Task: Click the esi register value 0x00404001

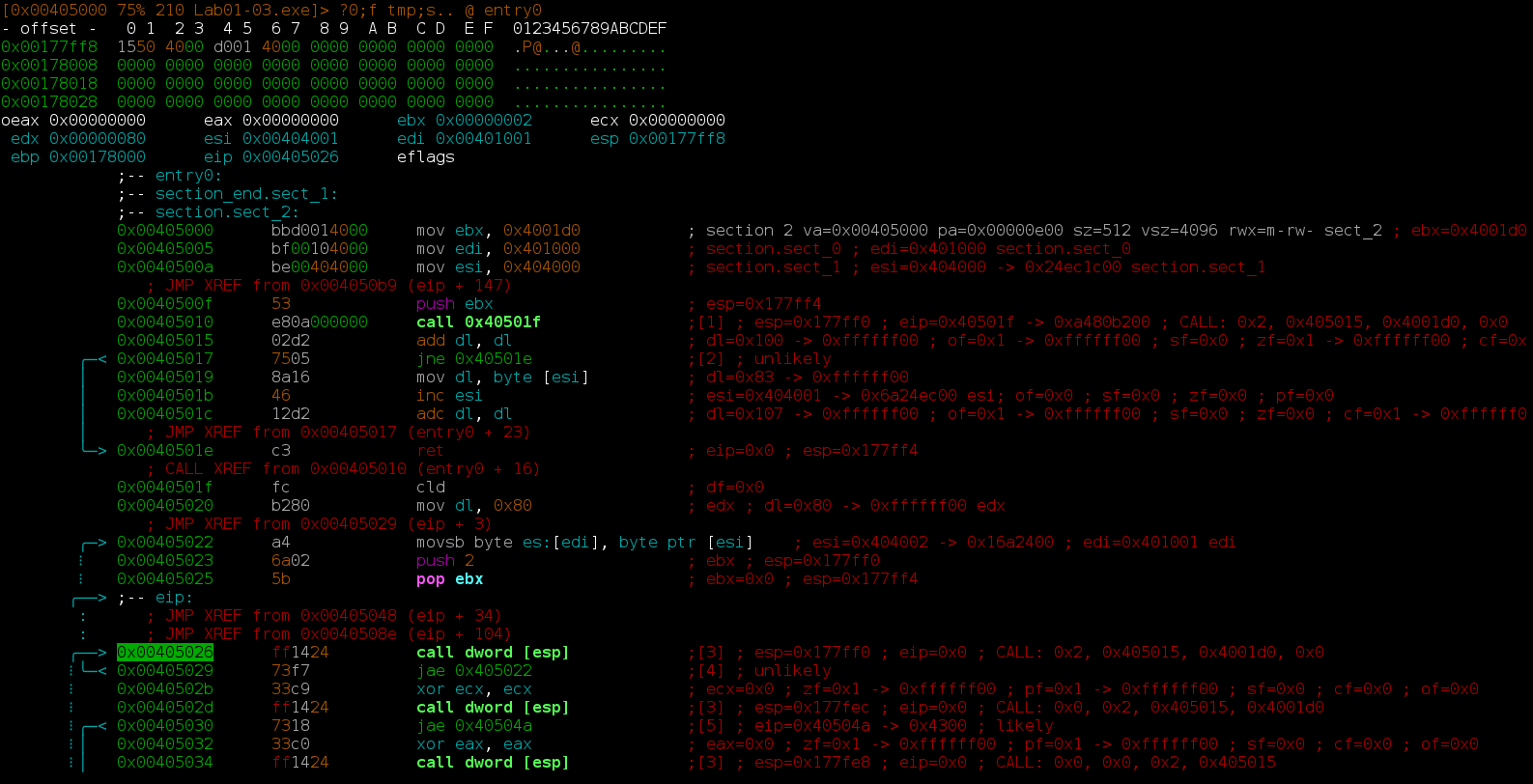Action: [291, 138]
